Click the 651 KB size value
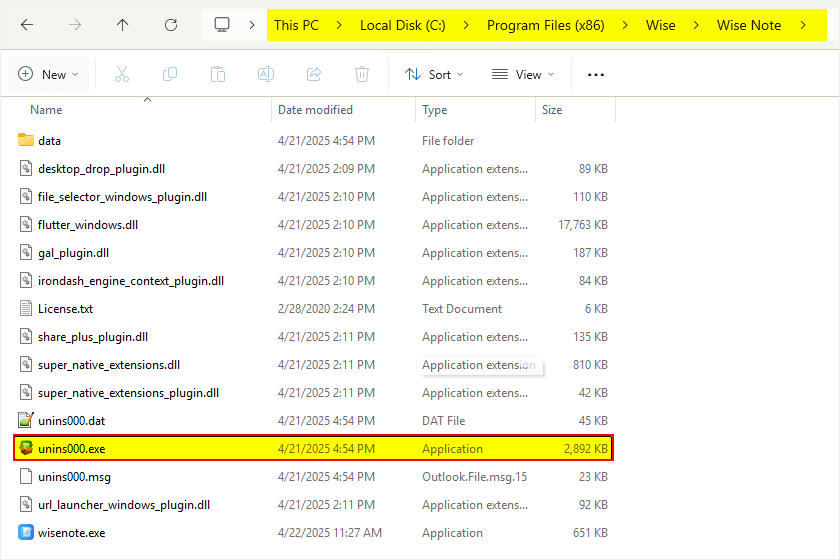Image resolution: width=840 pixels, height=560 pixels. (x=590, y=533)
